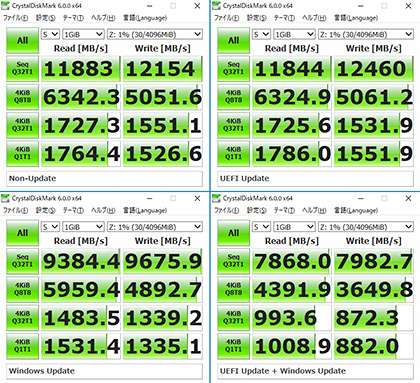Open ファイル(F) menu in UEFI Update window

click(226, 18)
